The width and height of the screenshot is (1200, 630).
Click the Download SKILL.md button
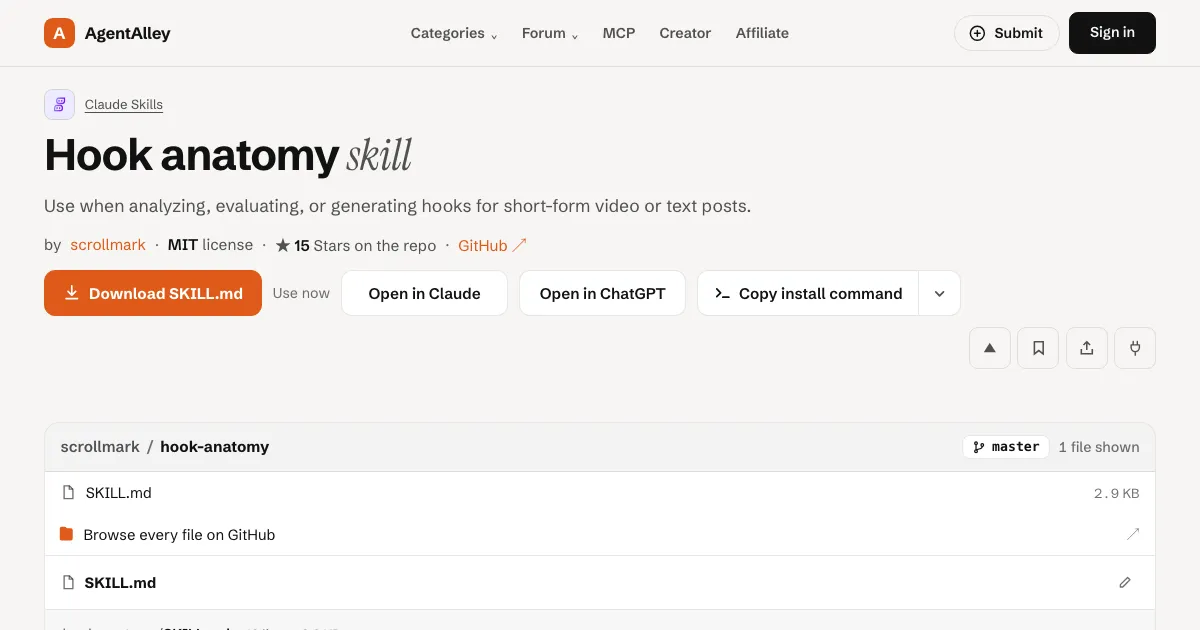[x=153, y=293]
